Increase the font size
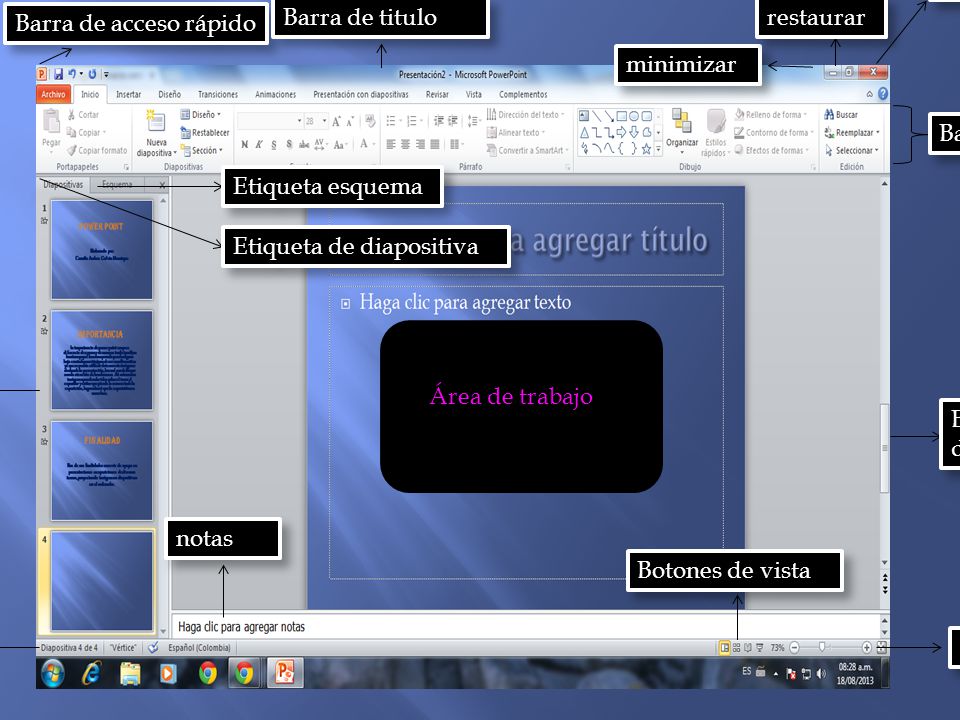The height and width of the screenshot is (720, 960). pos(336,122)
